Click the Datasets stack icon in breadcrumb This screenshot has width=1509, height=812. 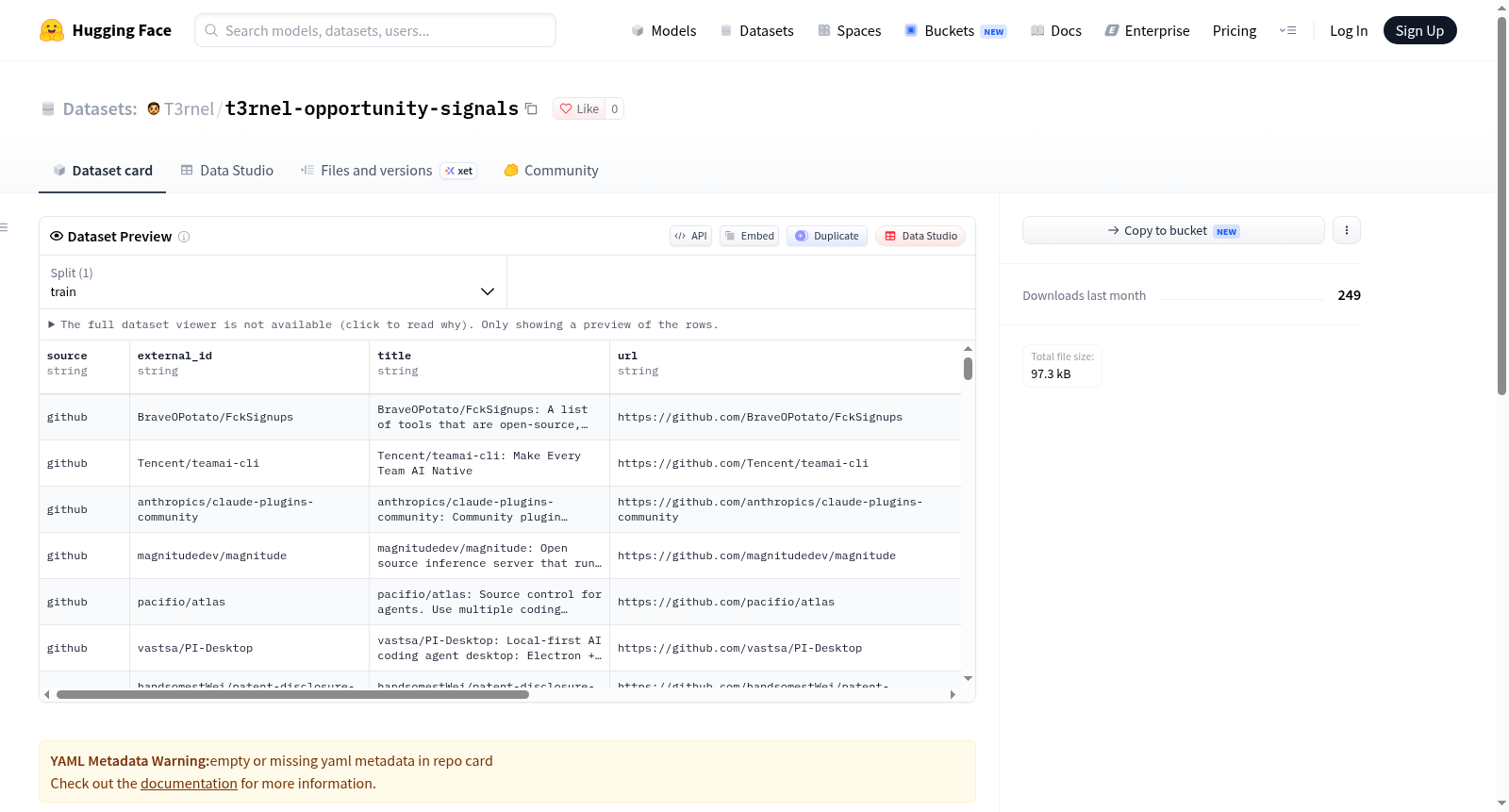point(48,108)
